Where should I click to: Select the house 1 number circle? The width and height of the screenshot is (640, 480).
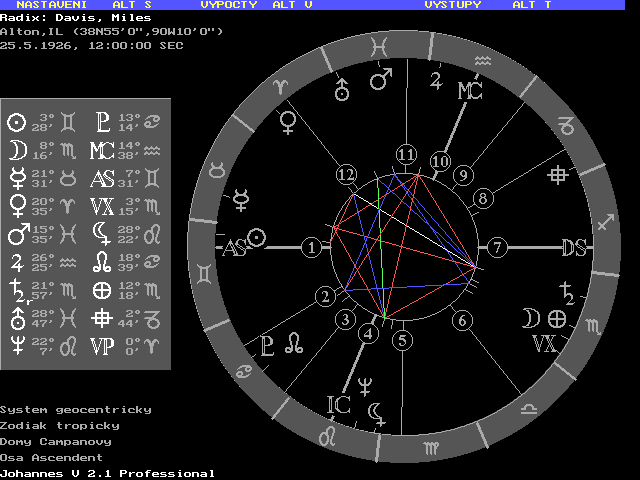(313, 247)
